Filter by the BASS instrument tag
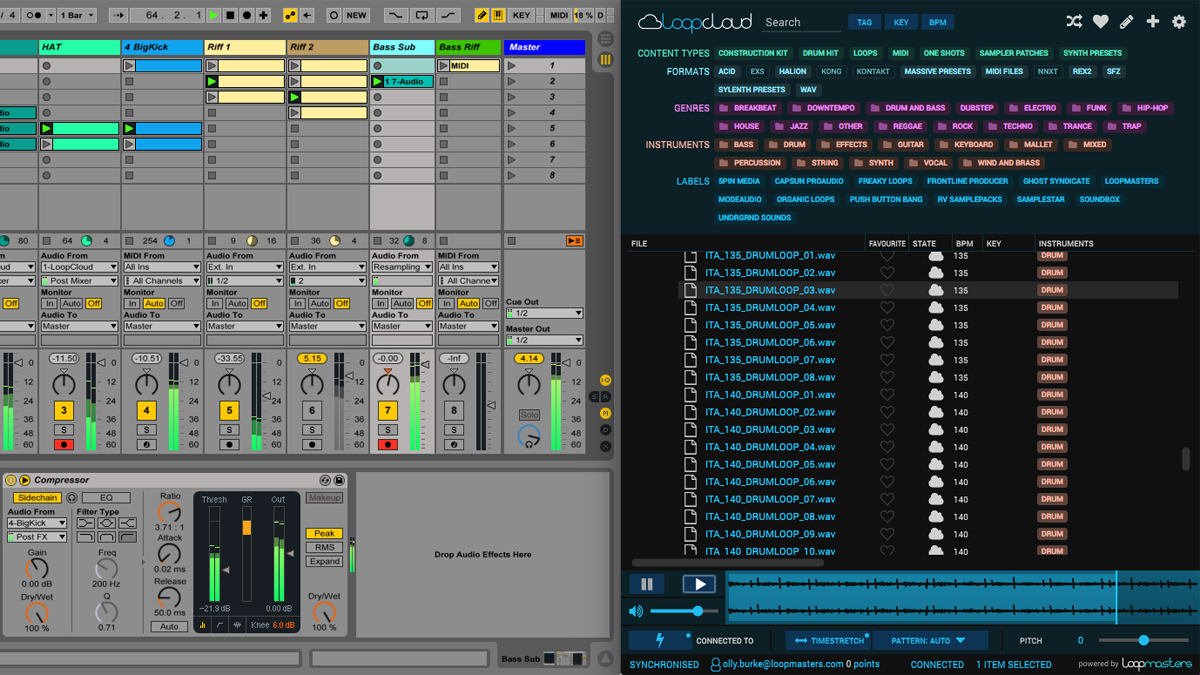1200x675 pixels. 738,144
